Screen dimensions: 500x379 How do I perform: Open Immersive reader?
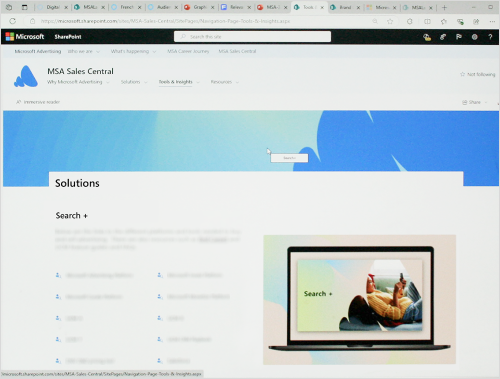(x=38, y=102)
